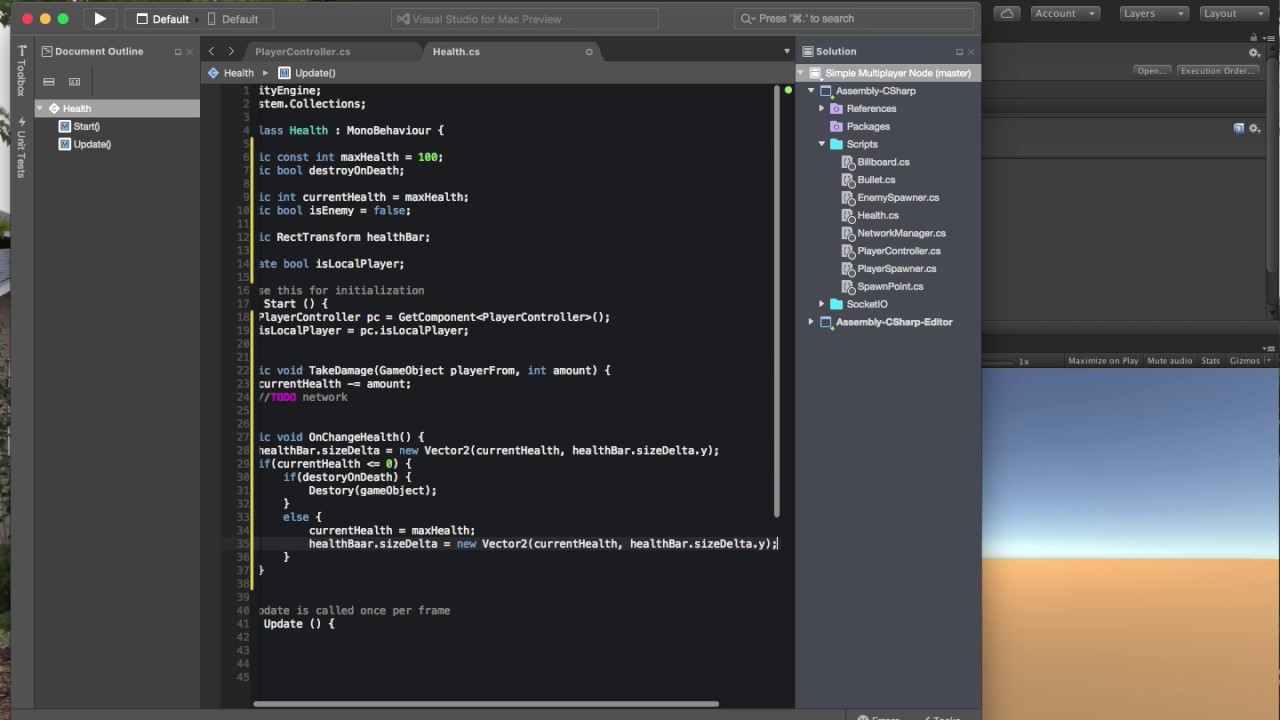The height and width of the screenshot is (720, 1280).
Task: Click the Visual Studio search field
Action: coord(854,18)
